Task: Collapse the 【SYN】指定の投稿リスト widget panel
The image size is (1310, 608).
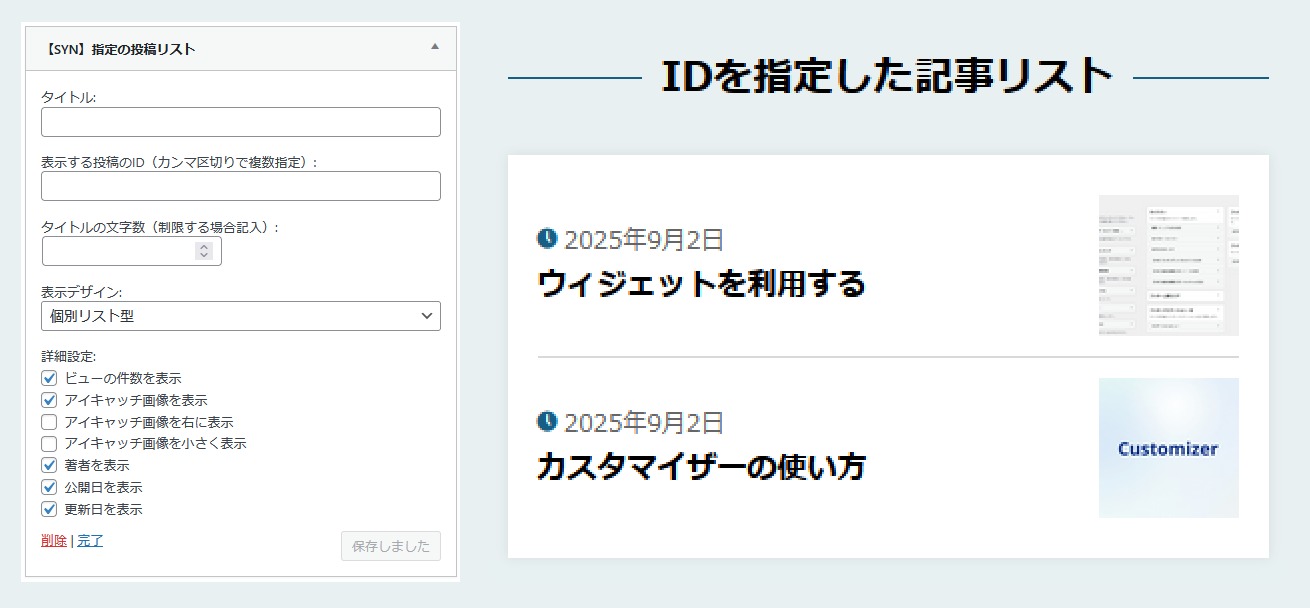Action: click(x=434, y=47)
